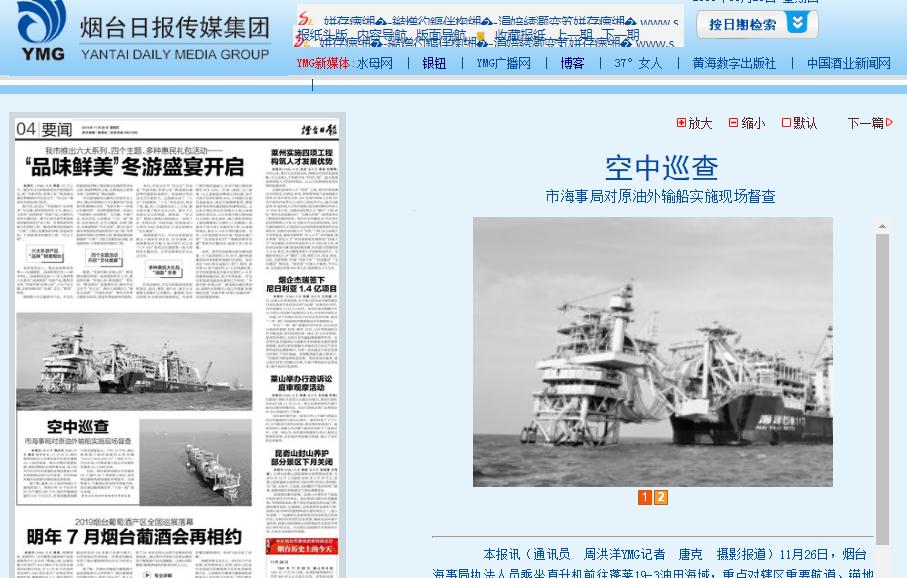Screen dimensions: 907x578
Task: Open 黄海数字出版社 link
Action: [x=734, y=63]
